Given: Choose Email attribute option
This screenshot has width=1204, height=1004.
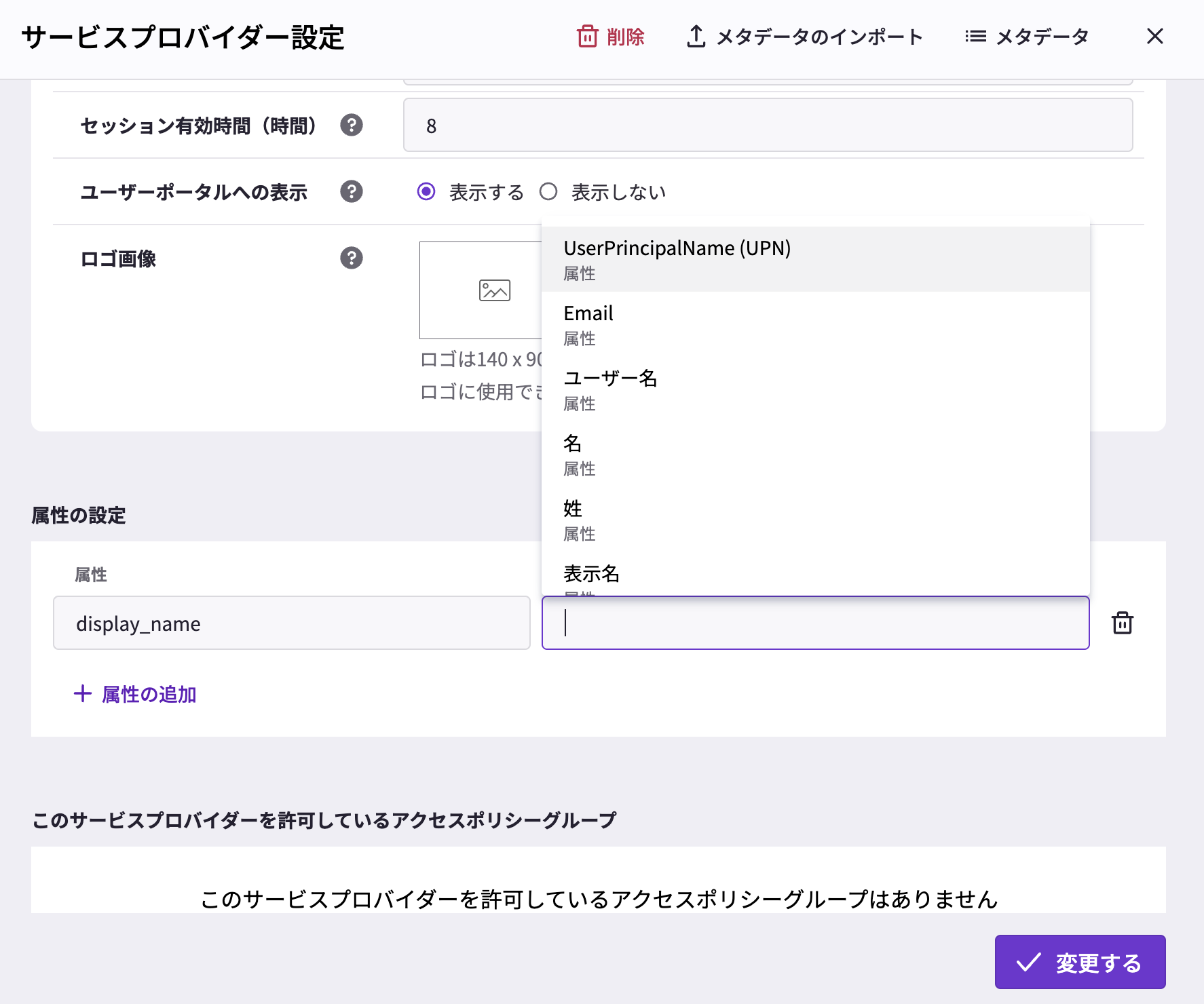Looking at the screenshot, I should point(816,324).
